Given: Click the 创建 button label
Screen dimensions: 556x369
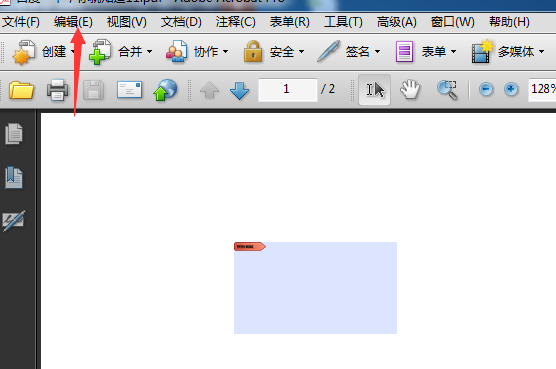Looking at the screenshot, I should click(54, 52).
